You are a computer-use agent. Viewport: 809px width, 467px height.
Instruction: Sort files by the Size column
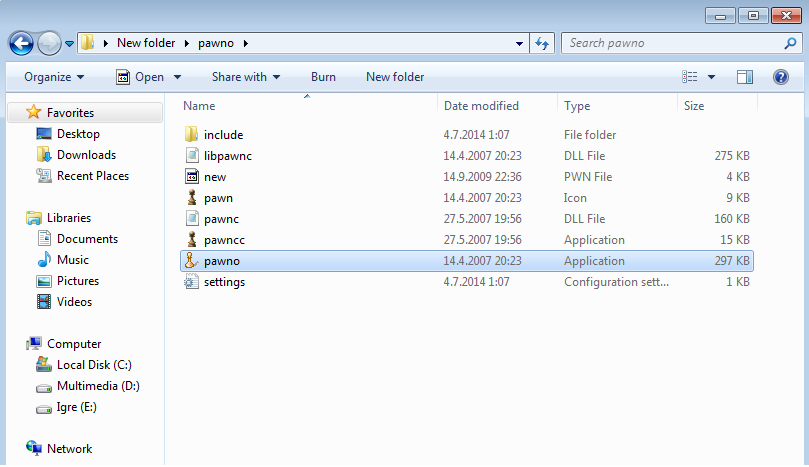tap(694, 106)
